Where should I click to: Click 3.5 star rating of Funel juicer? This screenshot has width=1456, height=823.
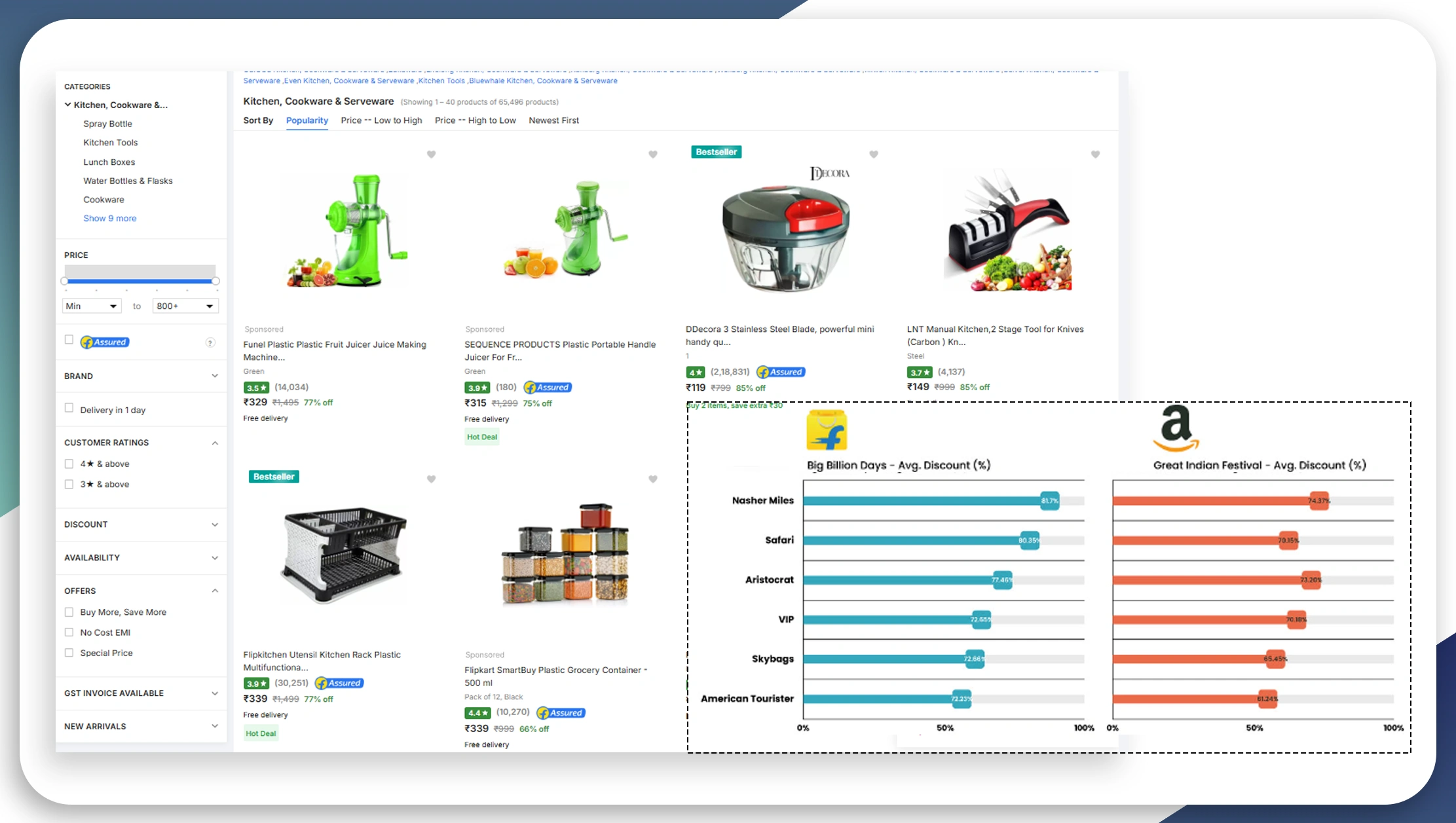coord(256,388)
